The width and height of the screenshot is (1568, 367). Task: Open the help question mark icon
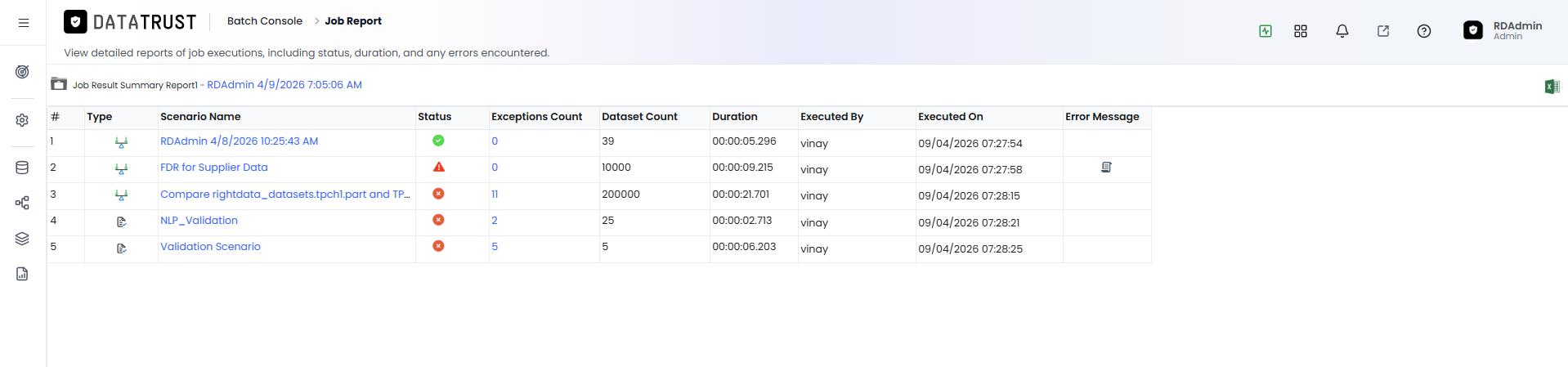click(1424, 31)
